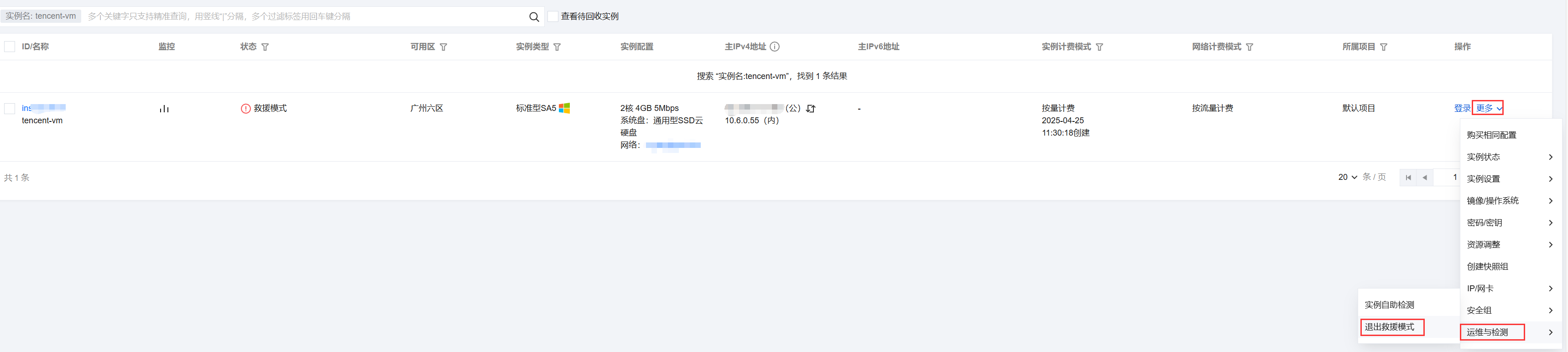Click the availability zone filter icon
Screen dimensions: 1568x352
(x=443, y=47)
